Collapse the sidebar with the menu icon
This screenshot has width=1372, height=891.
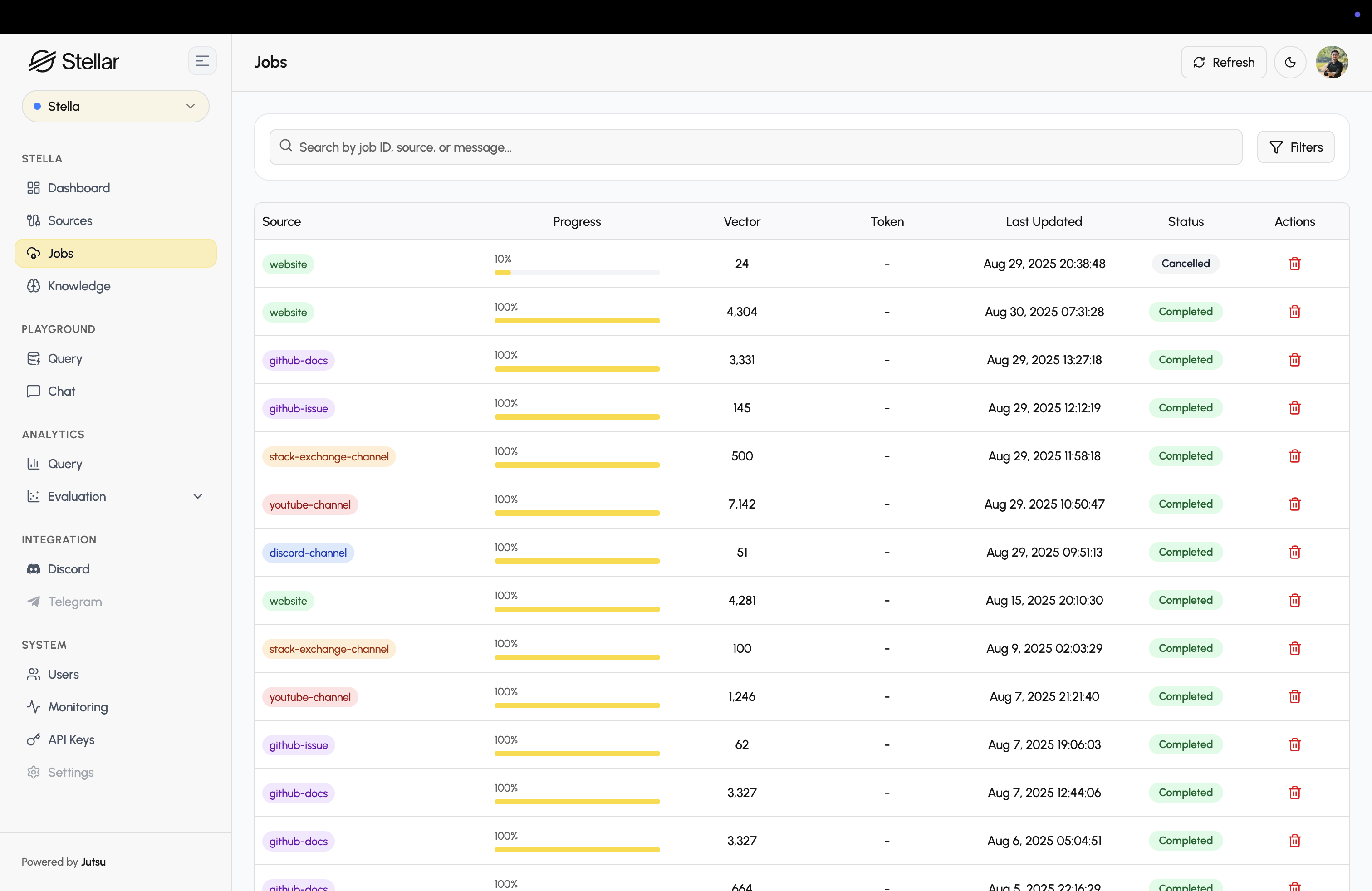click(x=202, y=61)
